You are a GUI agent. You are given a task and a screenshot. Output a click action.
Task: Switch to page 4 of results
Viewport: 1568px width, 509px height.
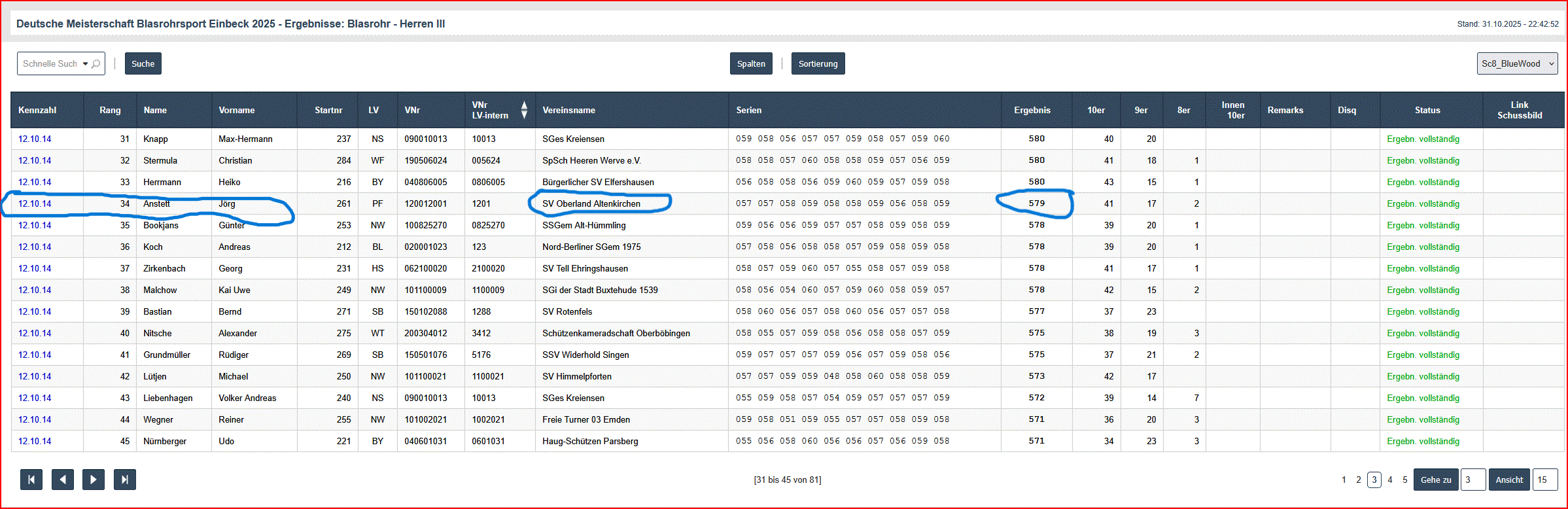tap(1389, 480)
